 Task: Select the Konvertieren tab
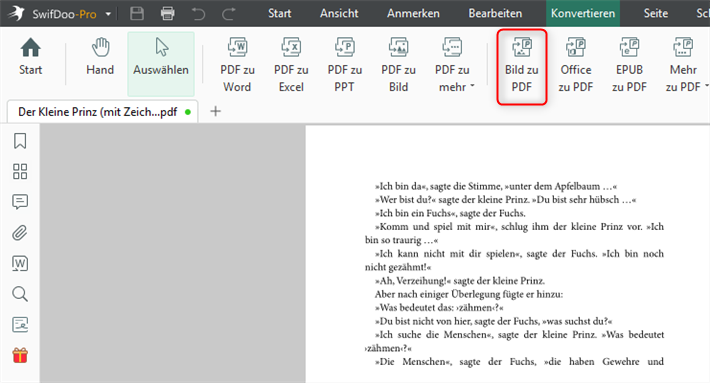(583, 13)
